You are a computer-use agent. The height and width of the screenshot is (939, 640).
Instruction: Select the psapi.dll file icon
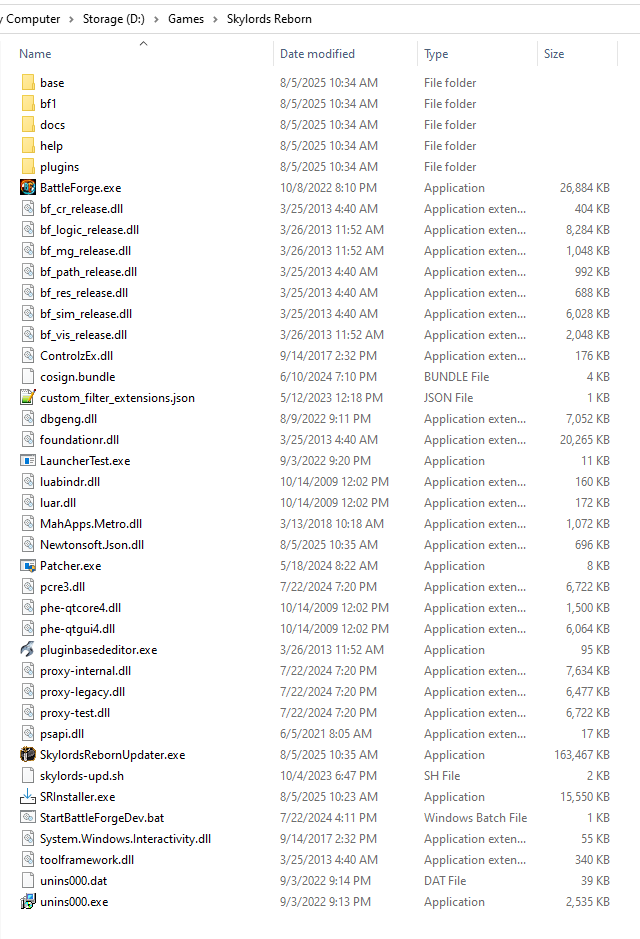[28, 734]
